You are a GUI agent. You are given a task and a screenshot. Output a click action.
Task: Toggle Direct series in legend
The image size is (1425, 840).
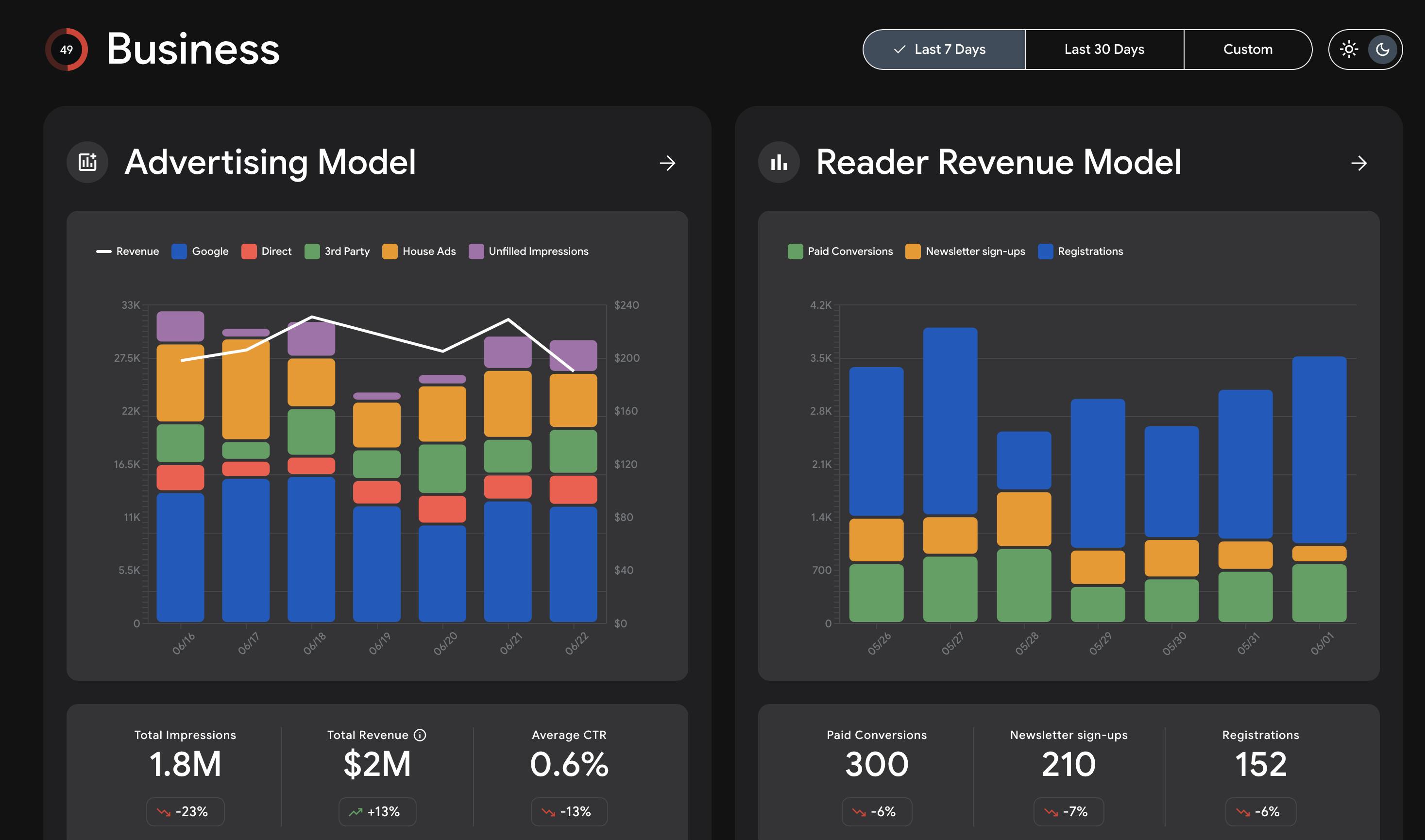coord(266,252)
